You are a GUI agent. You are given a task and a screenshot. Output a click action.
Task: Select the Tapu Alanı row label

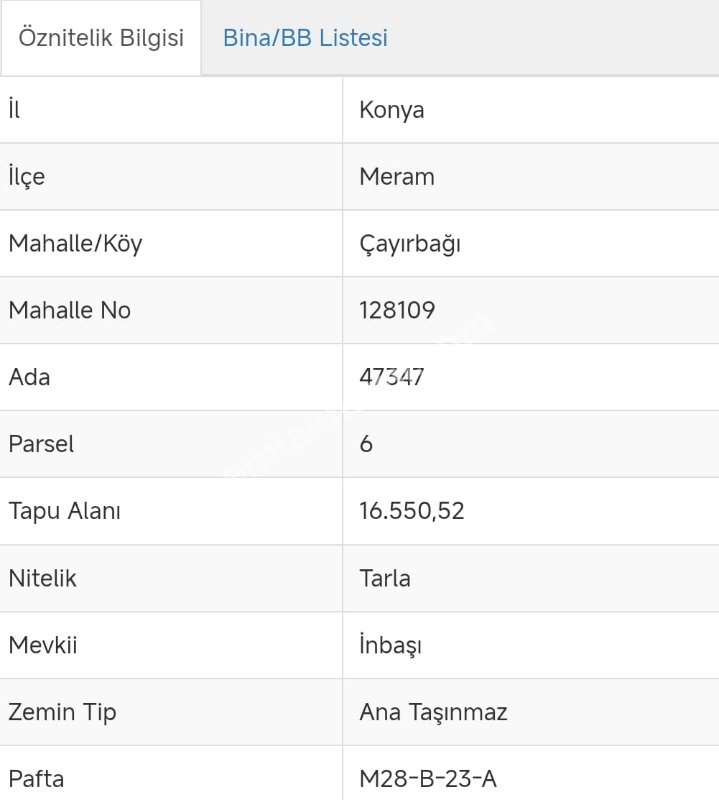[x=64, y=511]
